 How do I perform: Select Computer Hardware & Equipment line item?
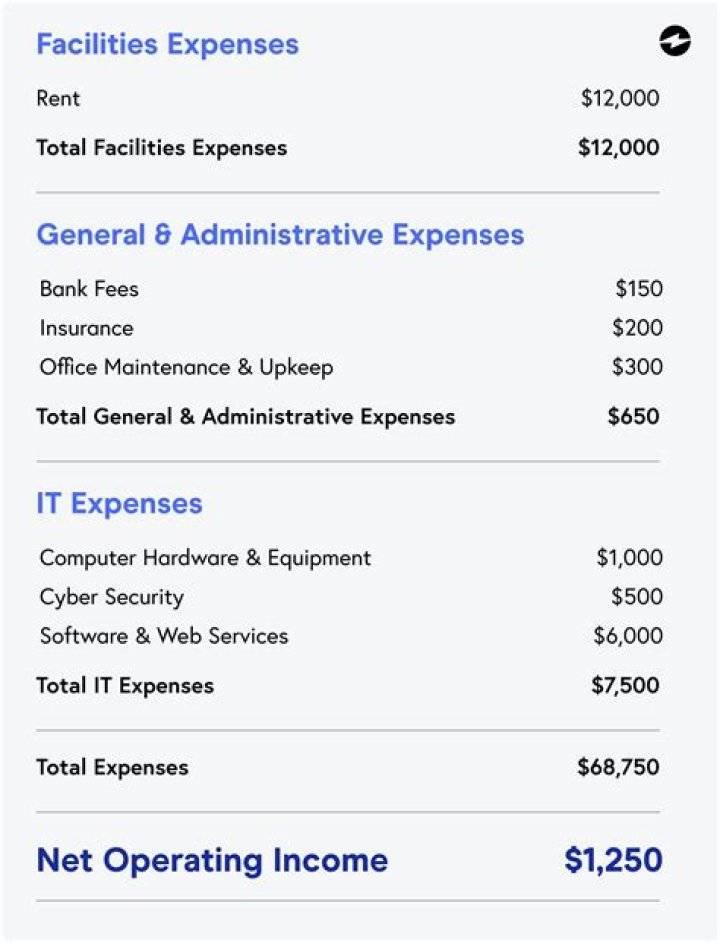[205, 558]
